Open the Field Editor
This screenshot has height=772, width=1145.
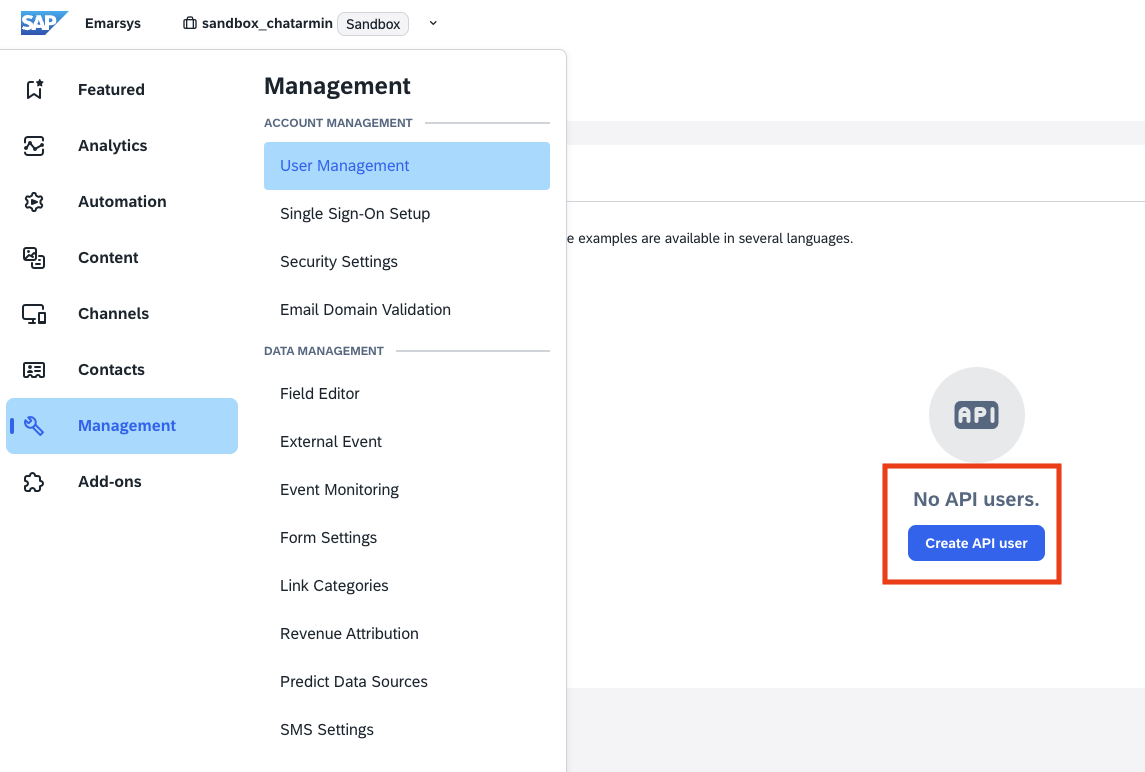tap(320, 394)
